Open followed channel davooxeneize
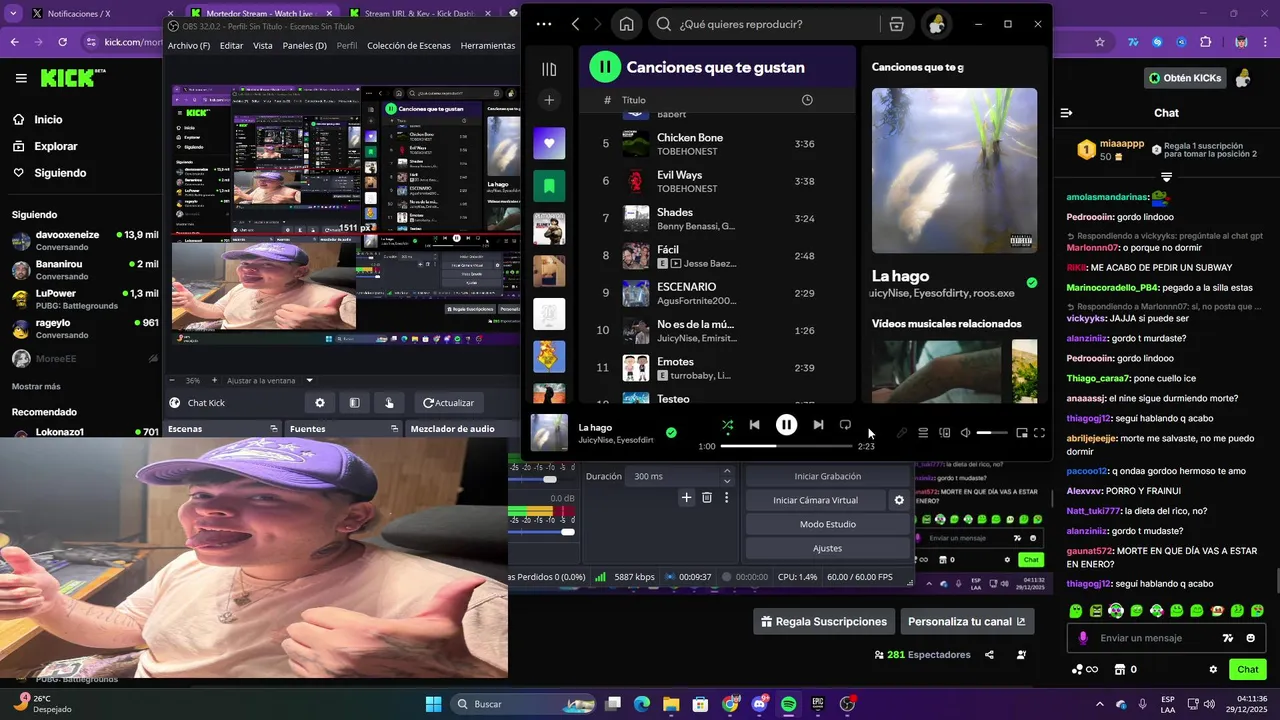The image size is (1280, 720). 84,241
